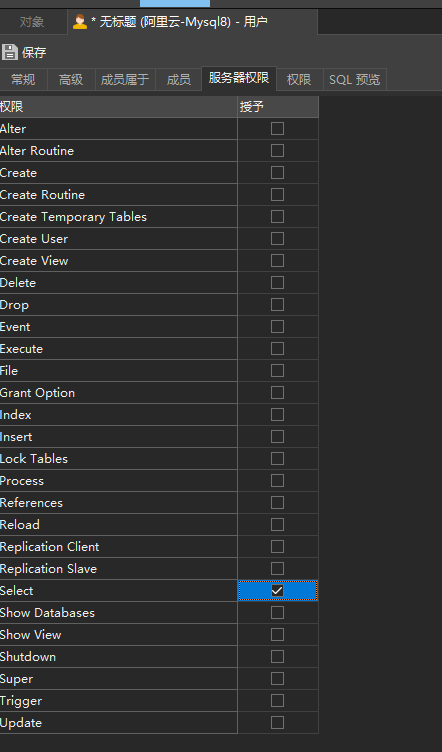This screenshot has height=752, width=442.
Task: Click the Grant Option row label
Action: tap(37, 393)
